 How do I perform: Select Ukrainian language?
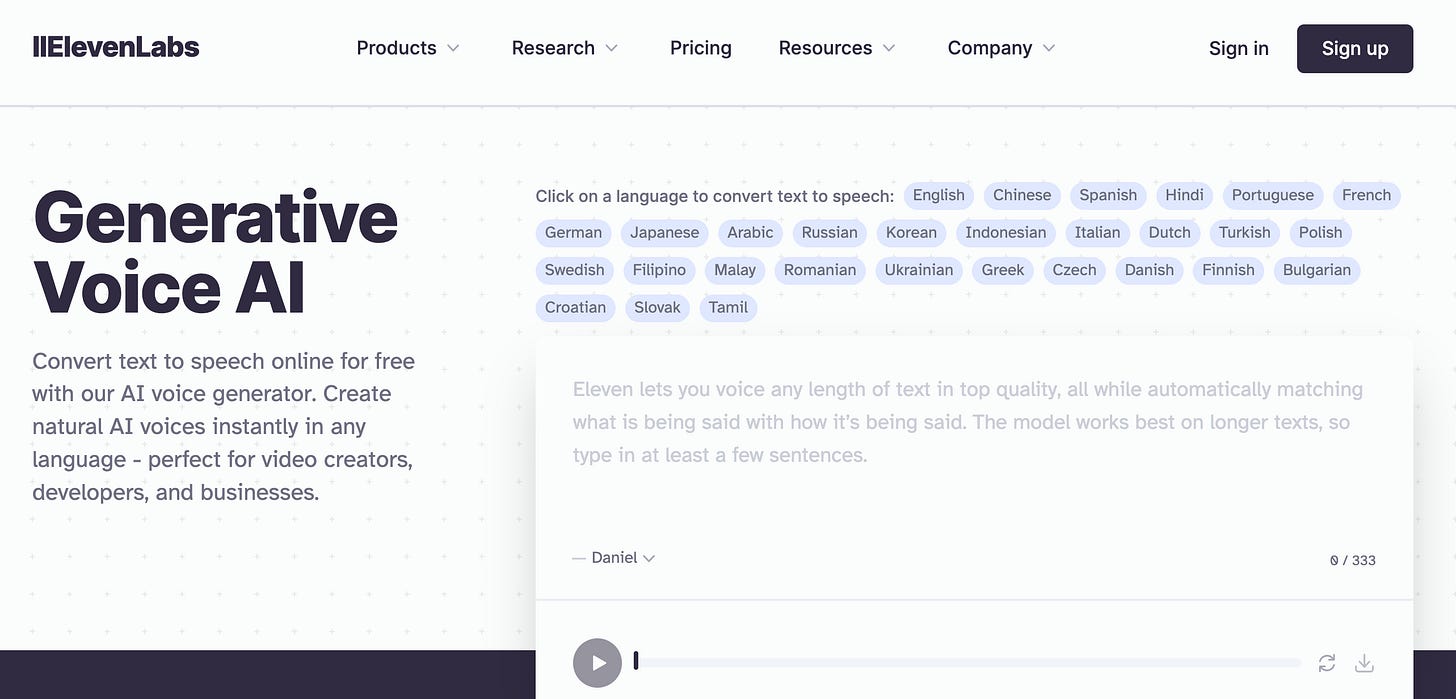click(919, 270)
